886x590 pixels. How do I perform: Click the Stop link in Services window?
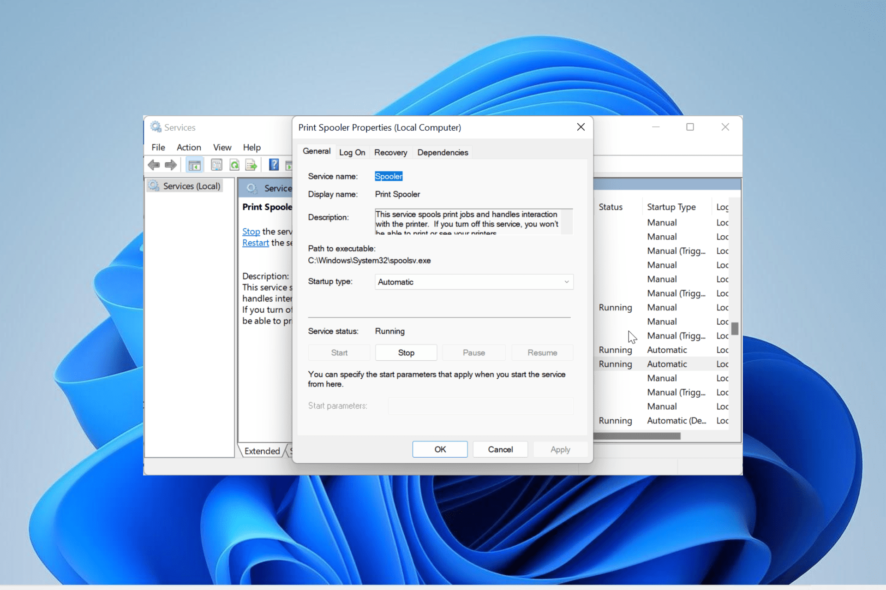point(251,232)
